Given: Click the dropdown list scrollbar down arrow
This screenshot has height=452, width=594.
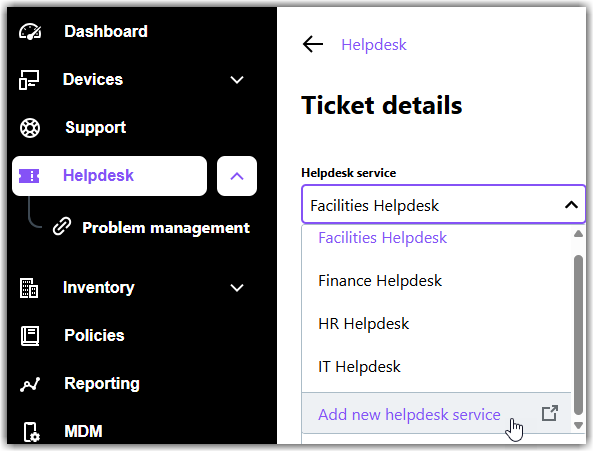Looking at the screenshot, I should pyautogui.click(x=578, y=425).
